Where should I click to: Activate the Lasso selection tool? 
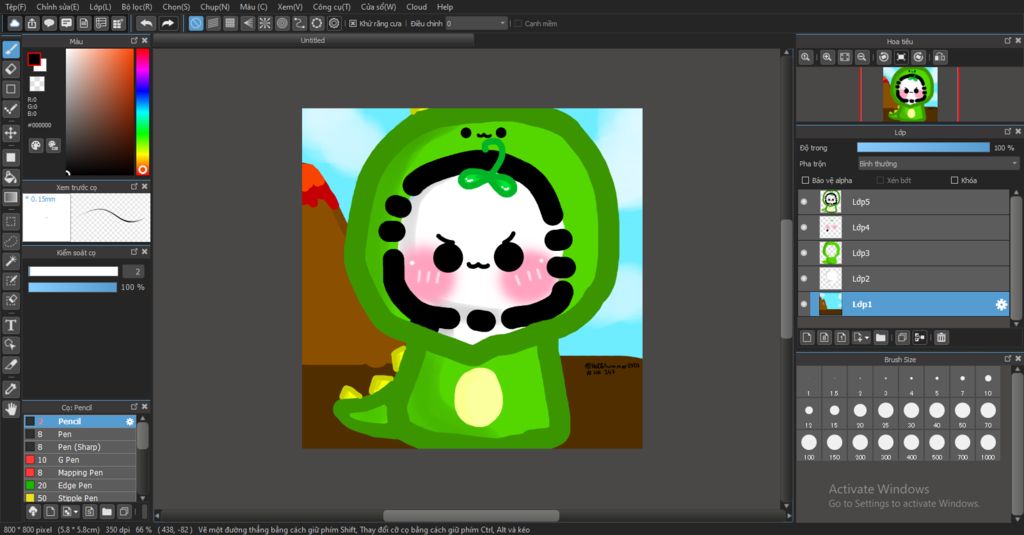pos(10,241)
